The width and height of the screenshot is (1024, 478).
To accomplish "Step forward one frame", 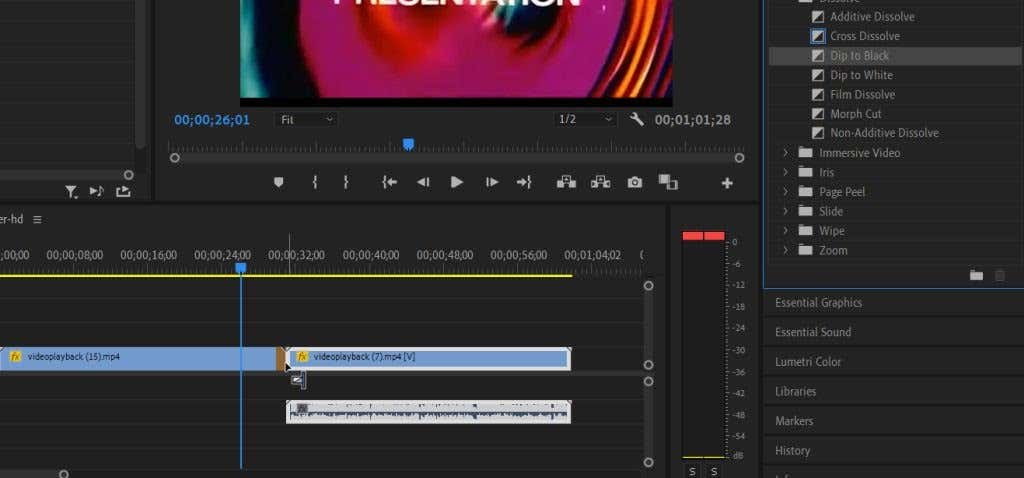I will click(491, 182).
